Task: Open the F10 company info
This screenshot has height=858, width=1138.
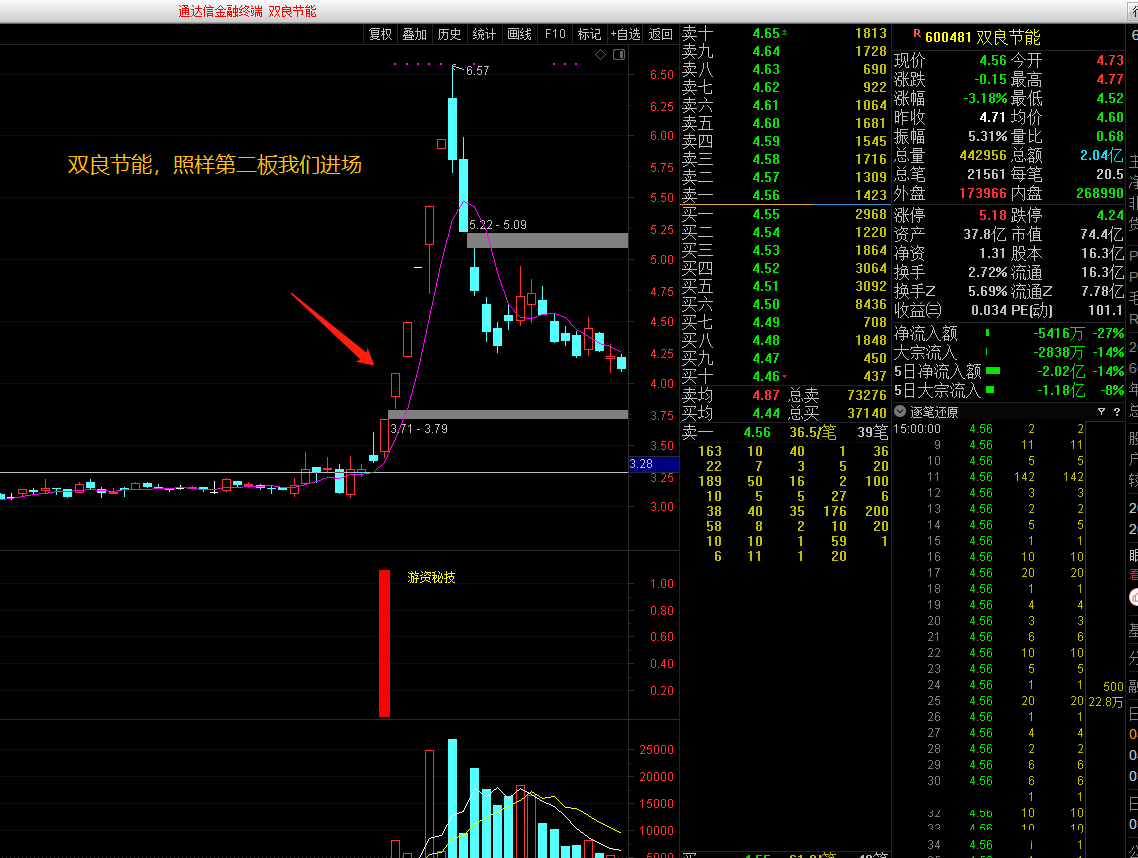Action: (554, 34)
